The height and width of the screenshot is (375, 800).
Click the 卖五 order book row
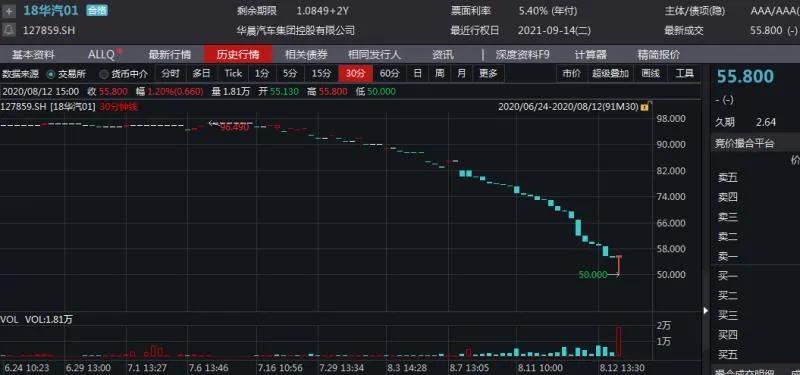point(756,178)
